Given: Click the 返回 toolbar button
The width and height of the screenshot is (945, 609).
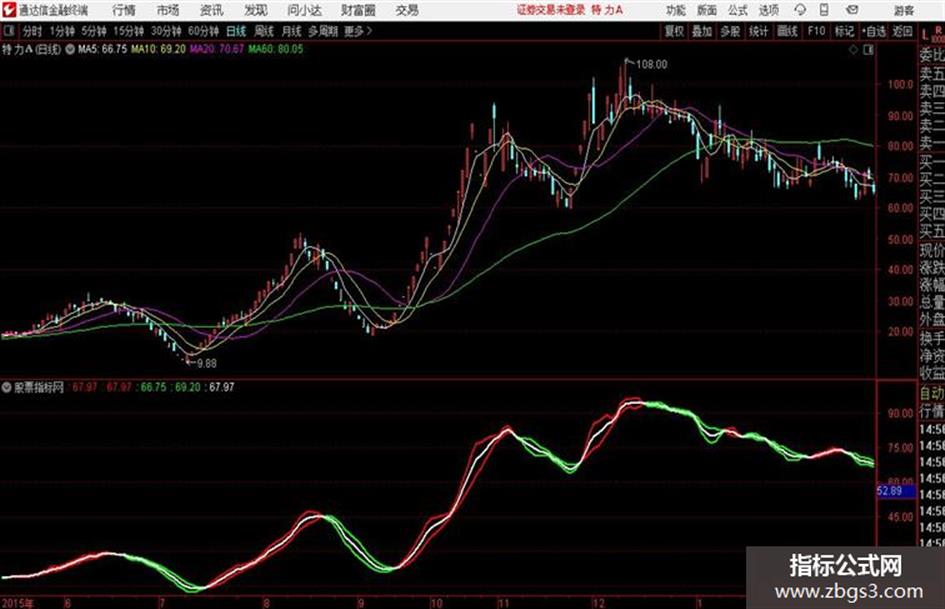Looking at the screenshot, I should (902, 31).
